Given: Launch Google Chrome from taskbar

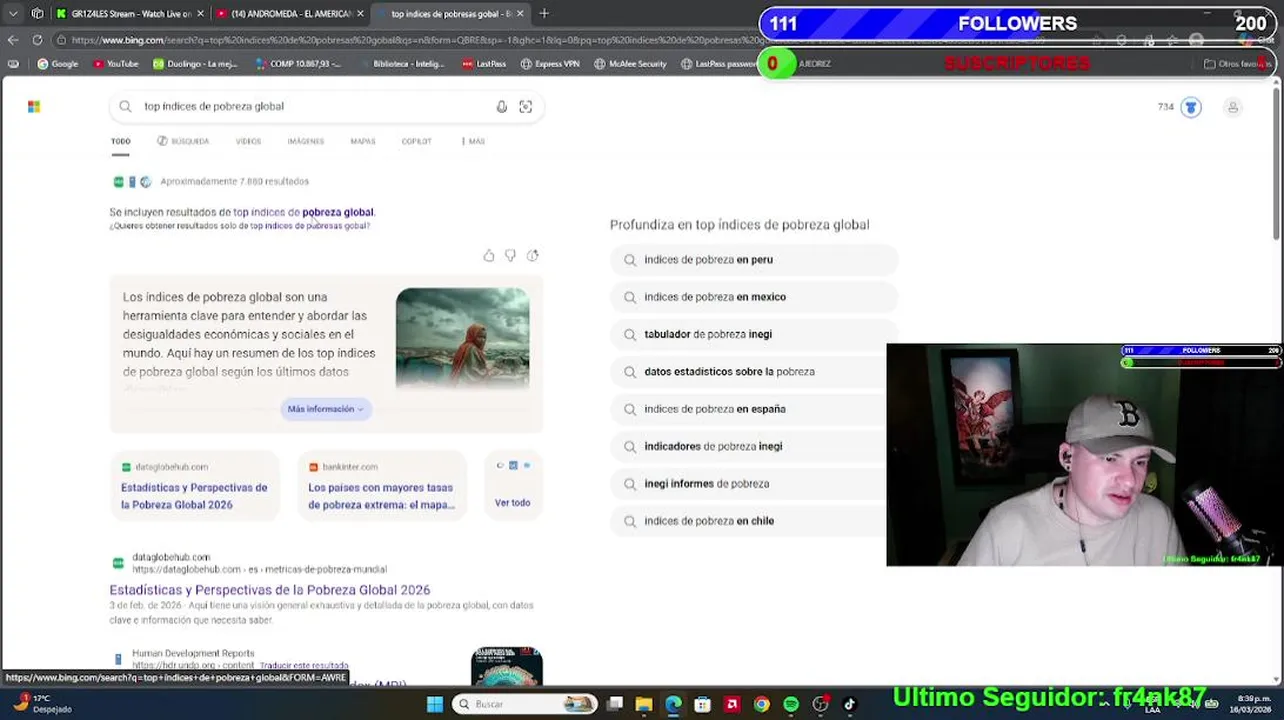Looking at the screenshot, I should coord(761,704).
